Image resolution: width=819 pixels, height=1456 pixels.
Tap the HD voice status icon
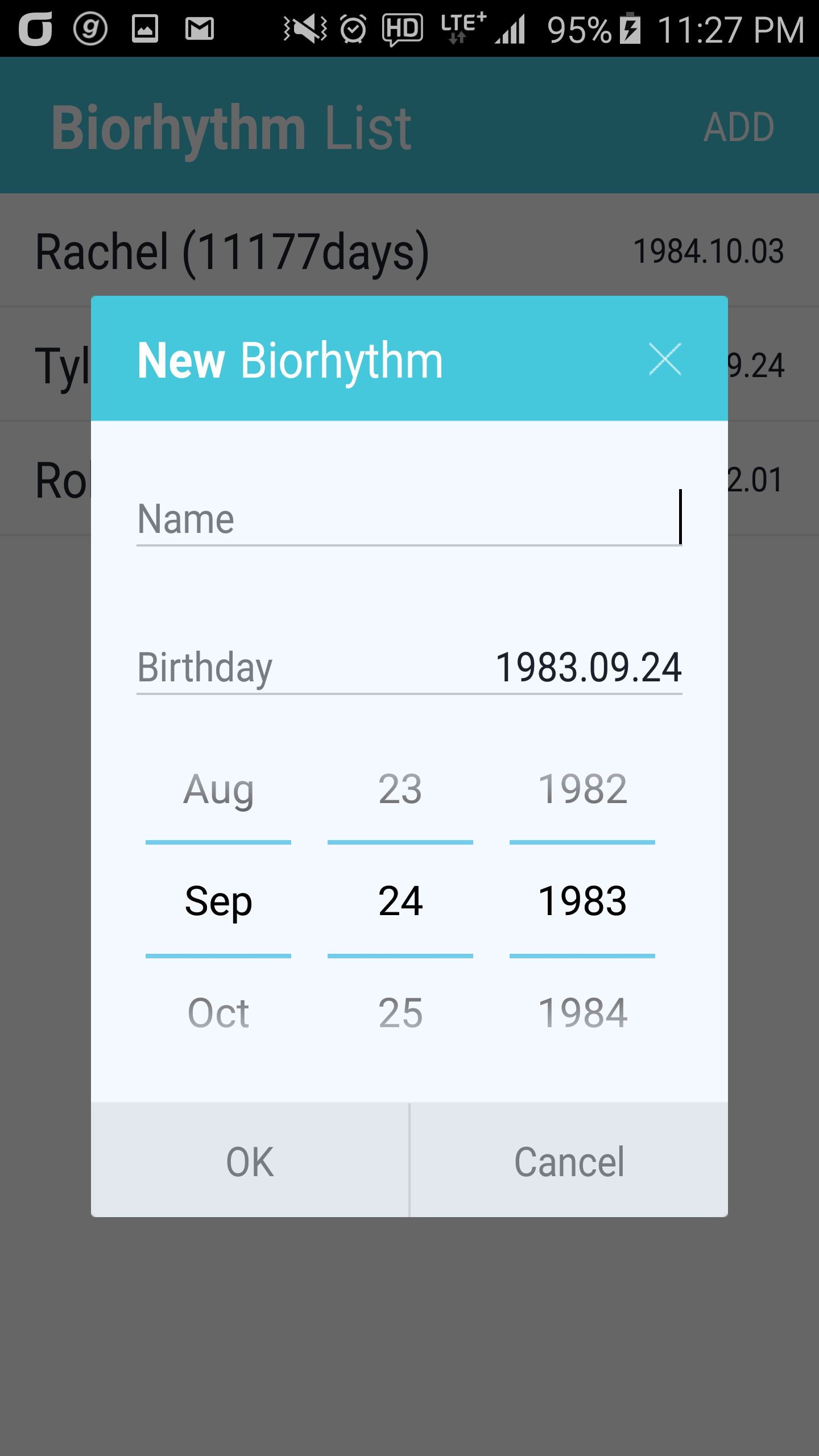(403, 28)
